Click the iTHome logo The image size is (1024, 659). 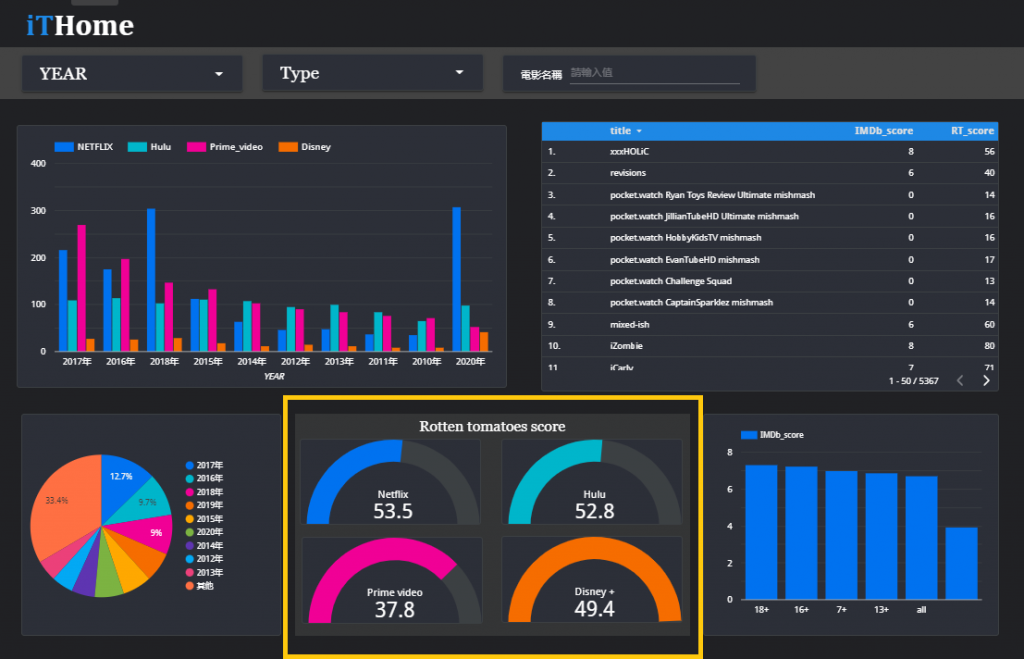[x=80, y=25]
